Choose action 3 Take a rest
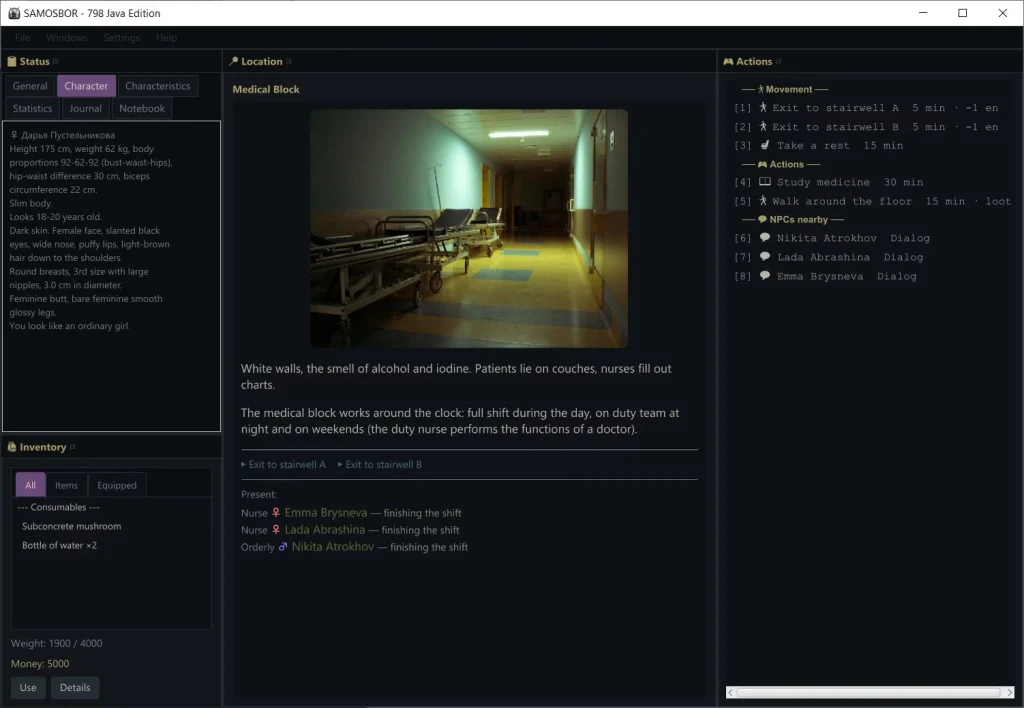 coord(819,145)
